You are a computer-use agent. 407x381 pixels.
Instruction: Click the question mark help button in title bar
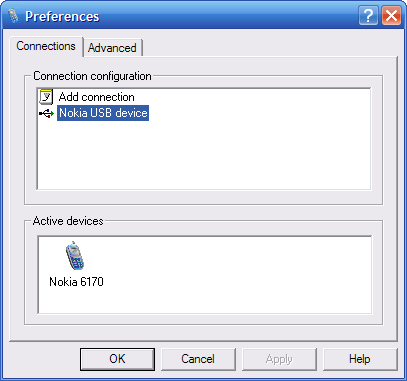[368, 15]
